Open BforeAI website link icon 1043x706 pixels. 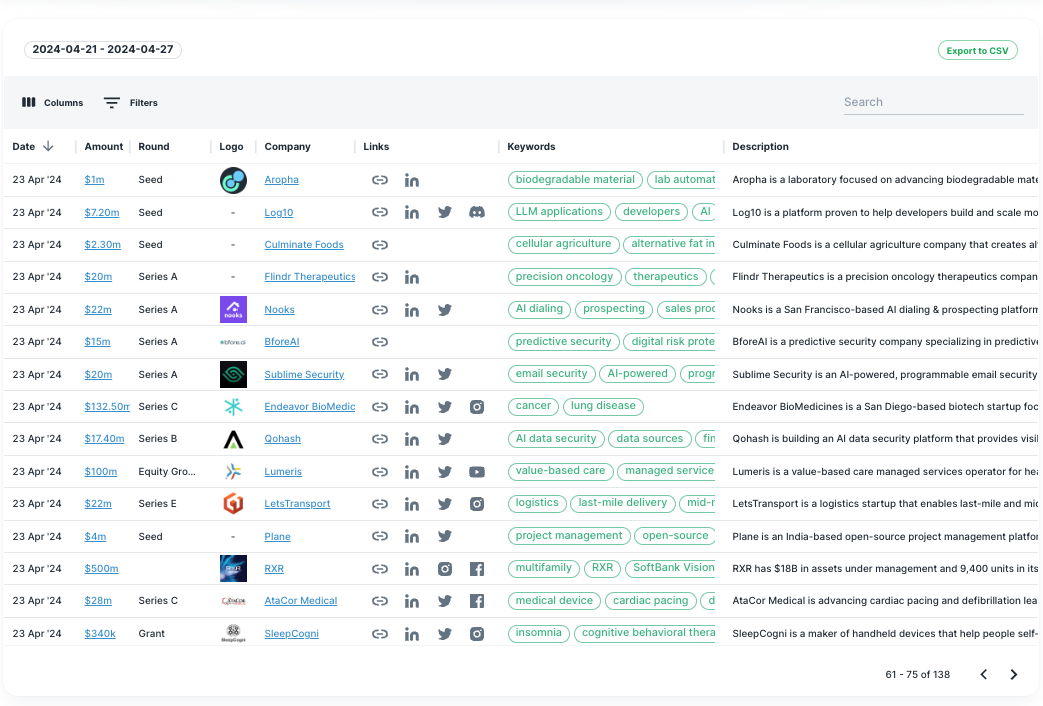(x=380, y=342)
